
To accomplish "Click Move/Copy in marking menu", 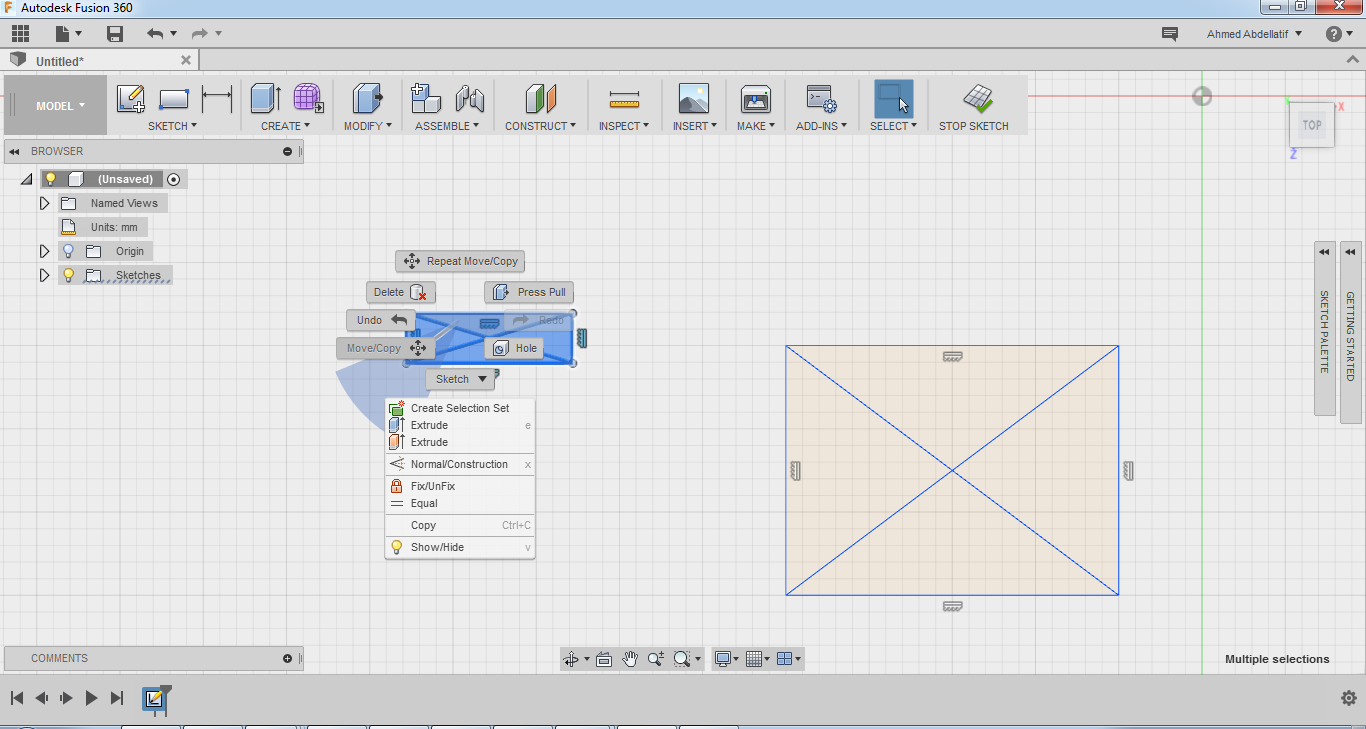I will [x=386, y=348].
